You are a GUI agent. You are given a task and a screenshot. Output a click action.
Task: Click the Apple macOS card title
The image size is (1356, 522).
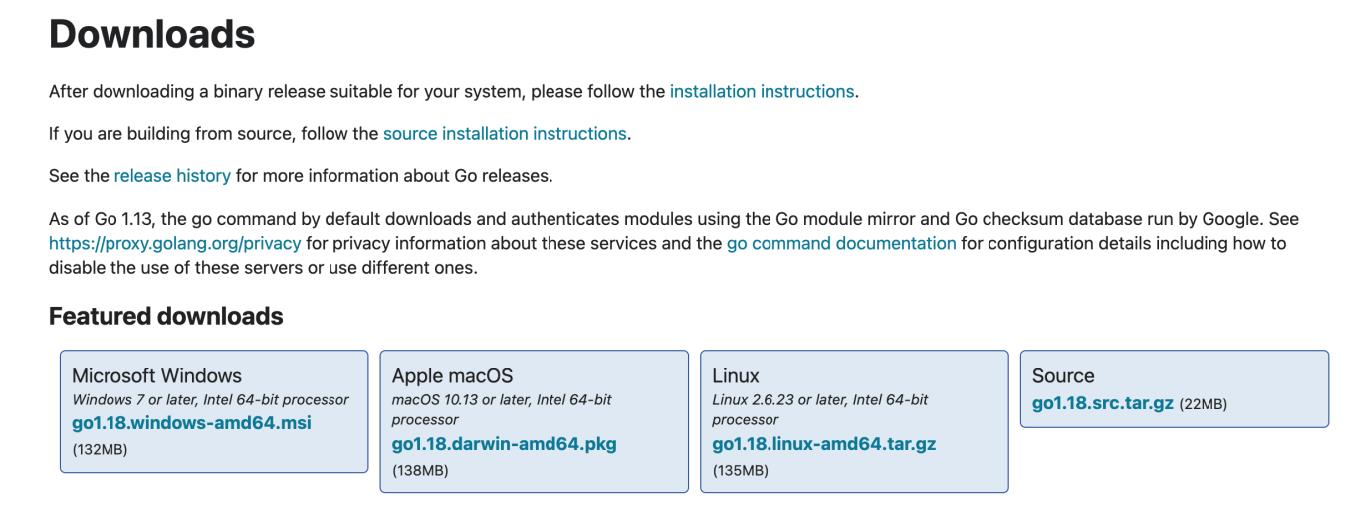tap(452, 376)
